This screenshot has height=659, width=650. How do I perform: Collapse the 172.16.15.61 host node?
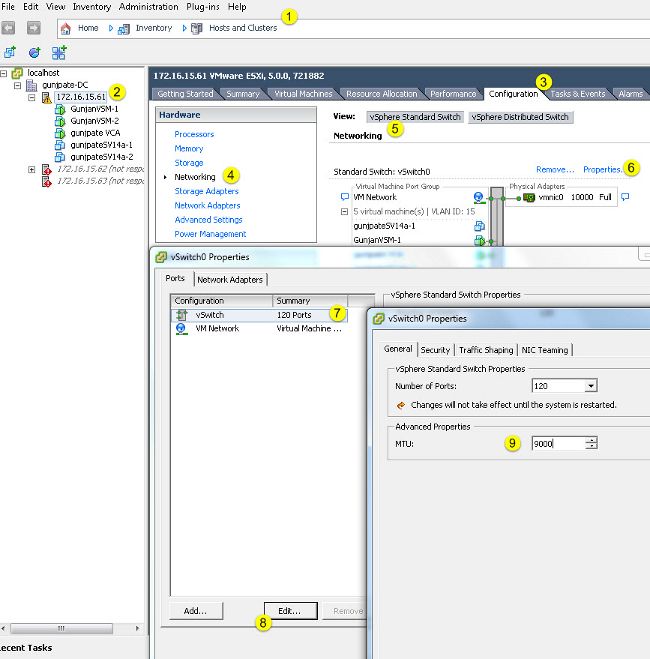(x=32, y=98)
